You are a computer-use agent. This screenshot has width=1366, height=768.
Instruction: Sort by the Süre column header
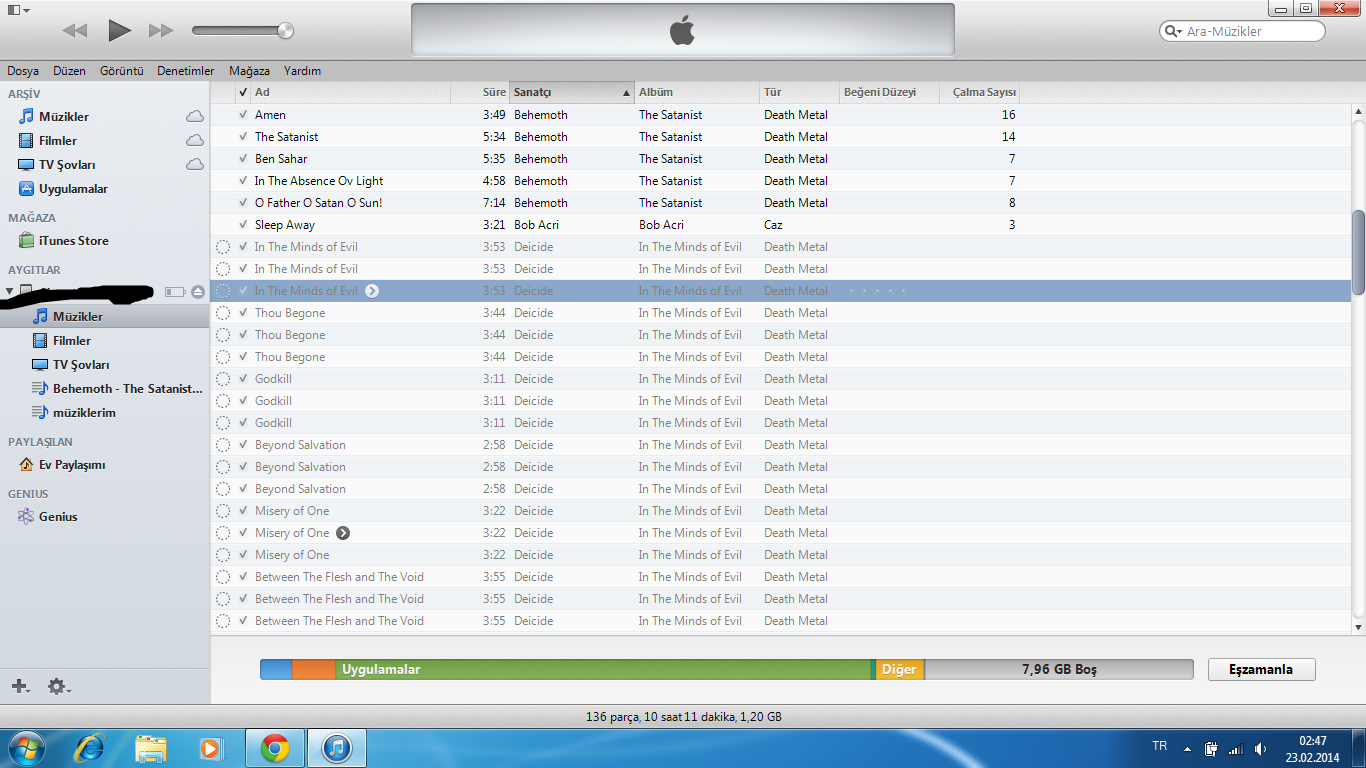click(480, 92)
